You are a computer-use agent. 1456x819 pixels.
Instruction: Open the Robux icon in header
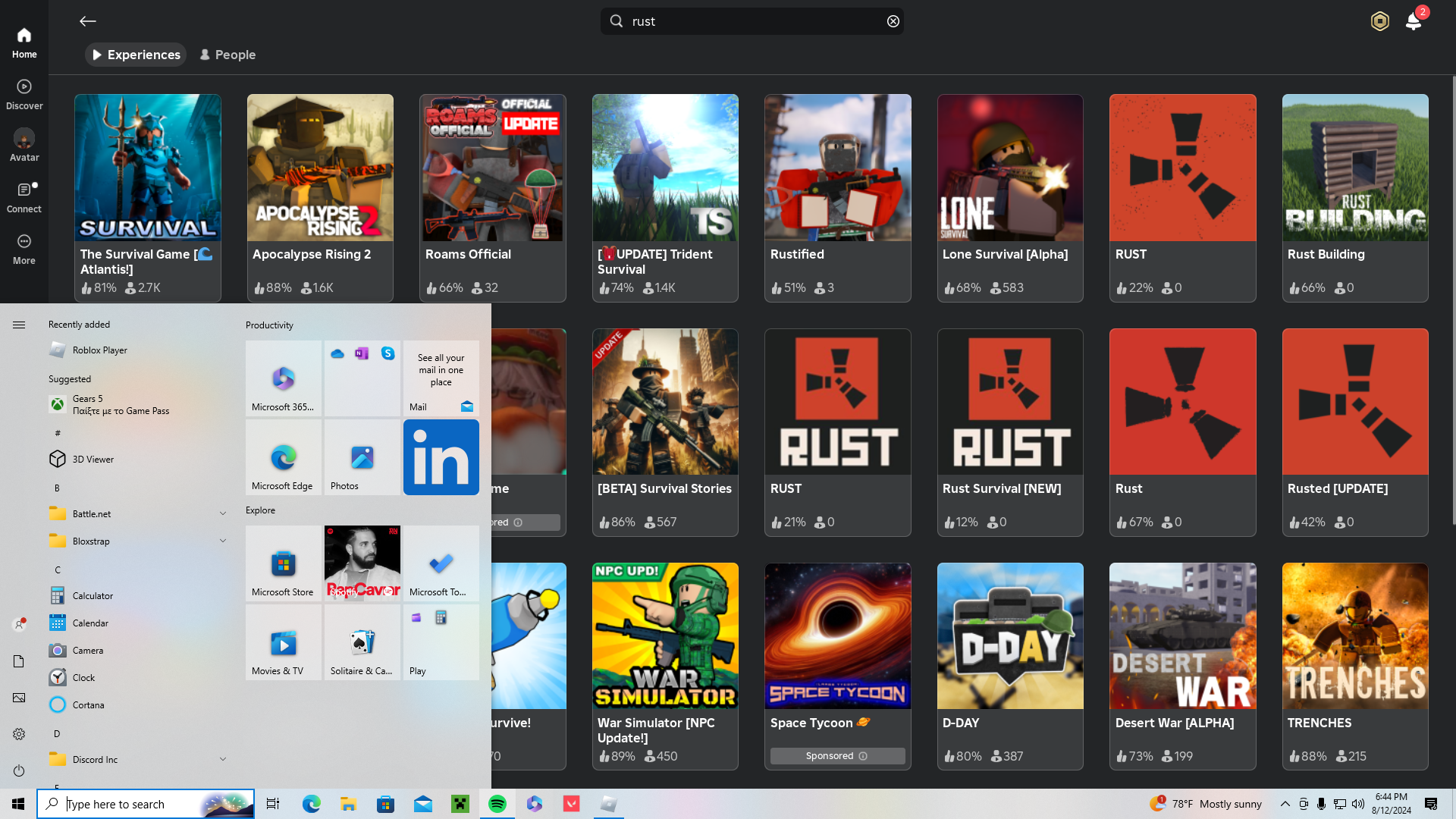[x=1379, y=21]
